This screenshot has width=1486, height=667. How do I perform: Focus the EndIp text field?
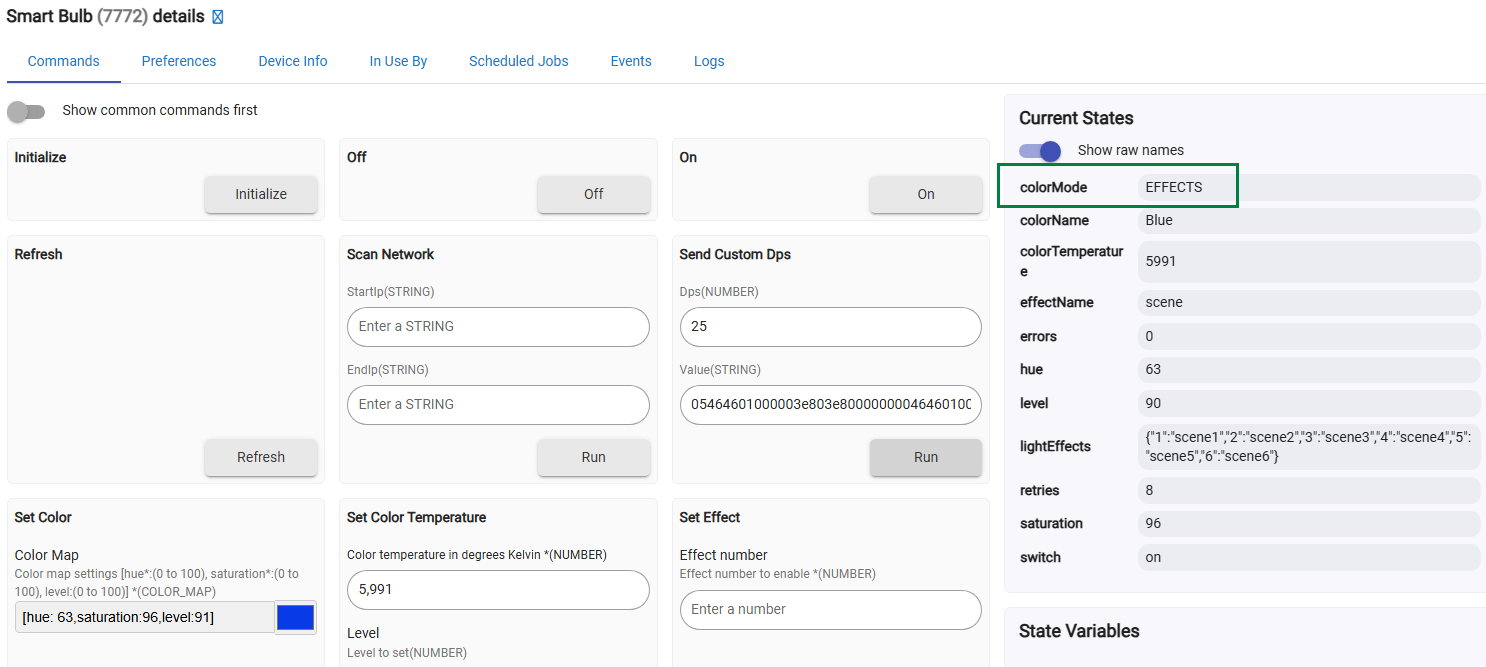pos(498,405)
